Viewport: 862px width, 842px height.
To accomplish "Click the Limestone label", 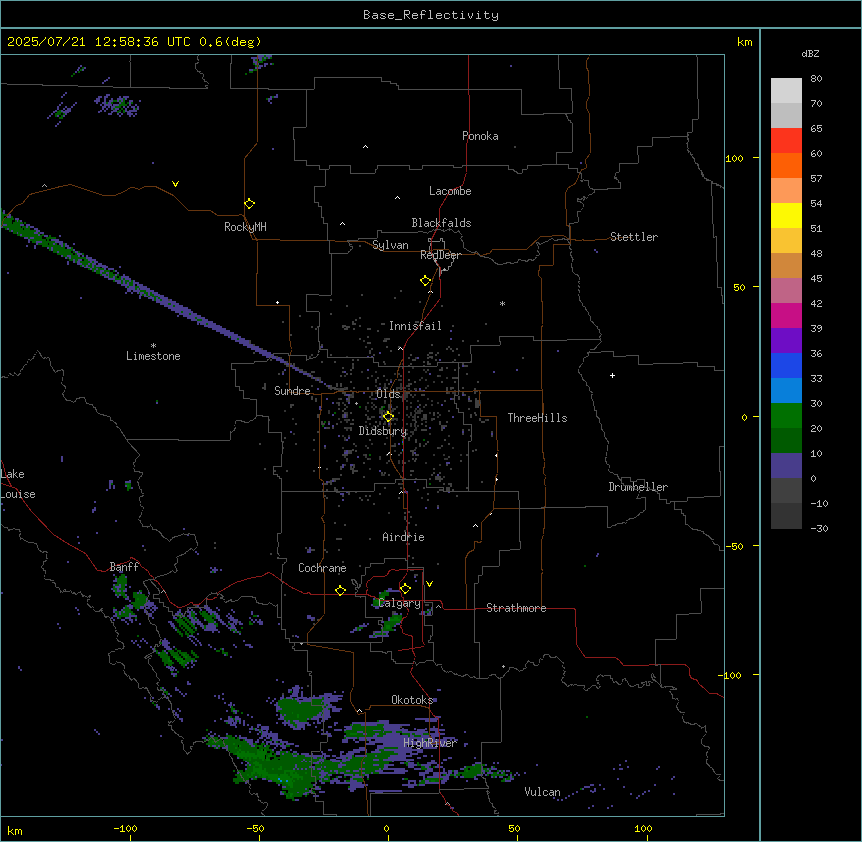I will click(153, 356).
